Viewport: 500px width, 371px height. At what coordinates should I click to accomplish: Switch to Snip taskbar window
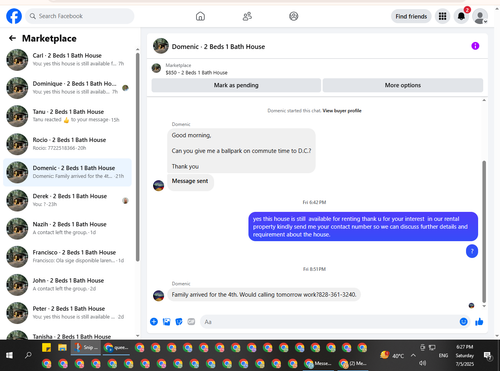pyautogui.click(x=86, y=348)
